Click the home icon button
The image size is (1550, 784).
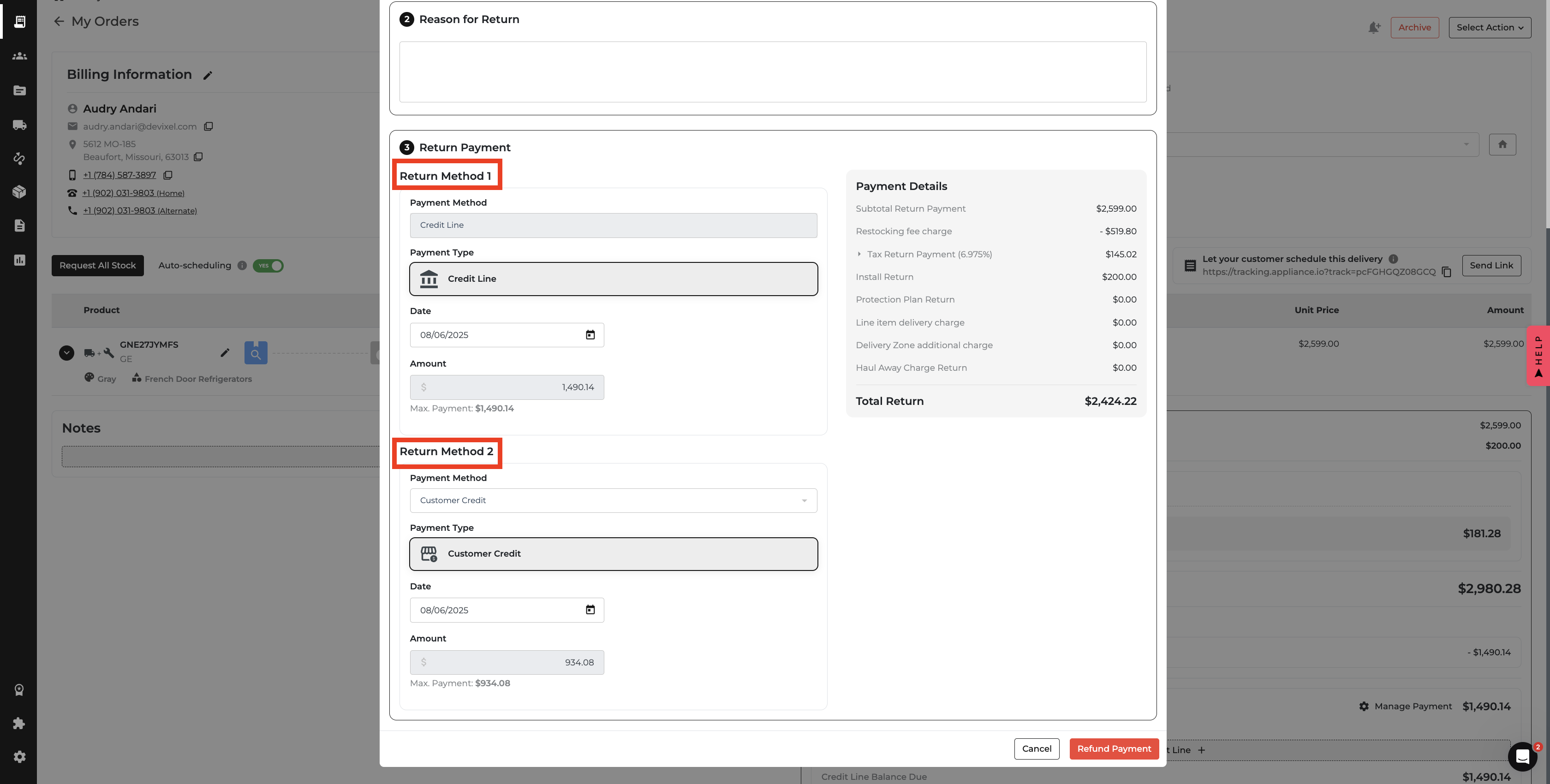(x=1502, y=144)
